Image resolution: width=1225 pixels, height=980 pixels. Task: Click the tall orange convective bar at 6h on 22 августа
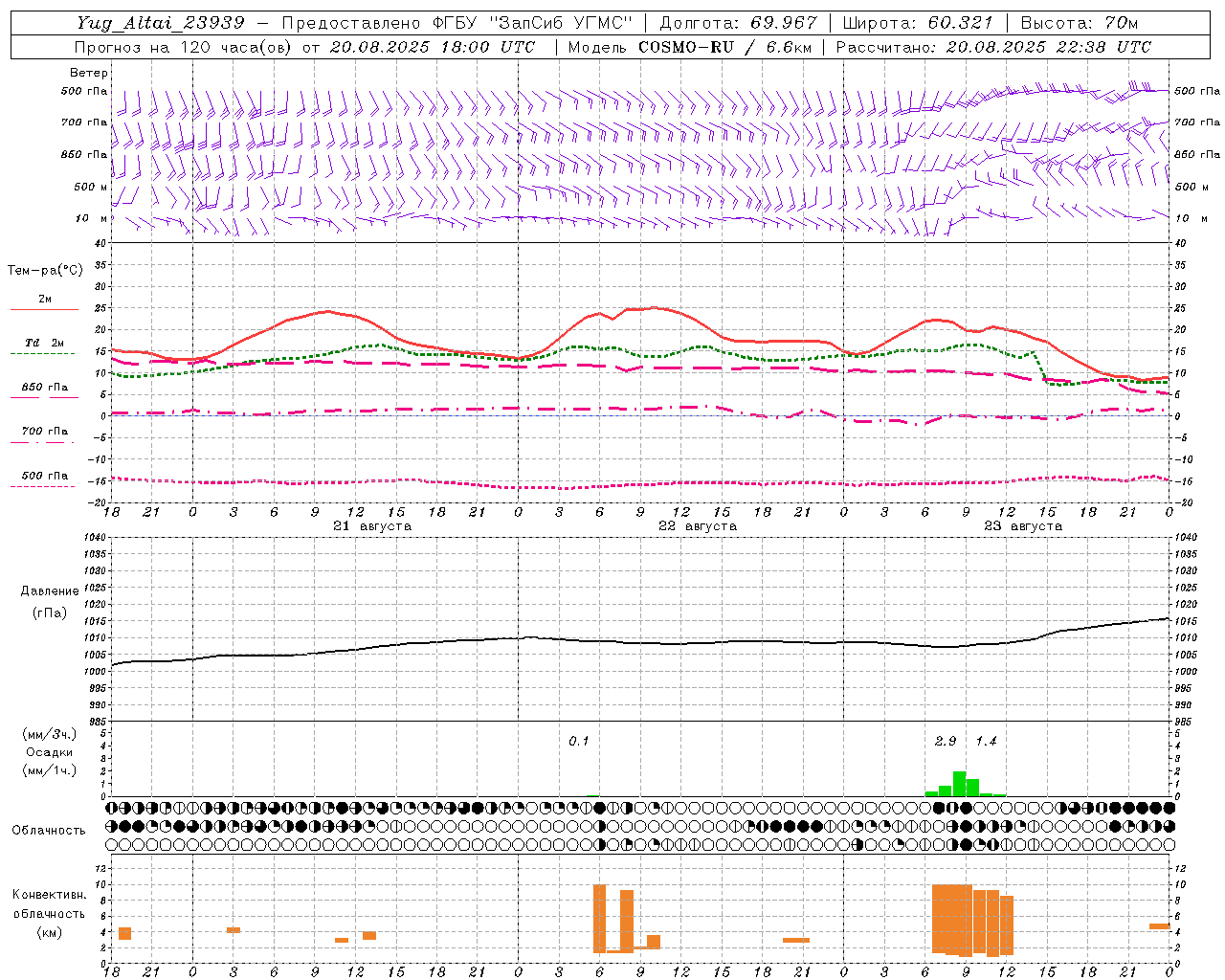600,919
